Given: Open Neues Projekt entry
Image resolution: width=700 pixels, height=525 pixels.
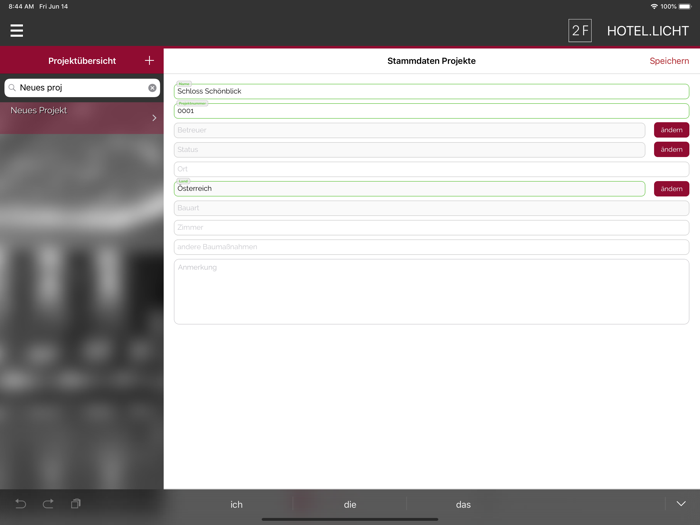Looking at the screenshot, I should click(82, 118).
